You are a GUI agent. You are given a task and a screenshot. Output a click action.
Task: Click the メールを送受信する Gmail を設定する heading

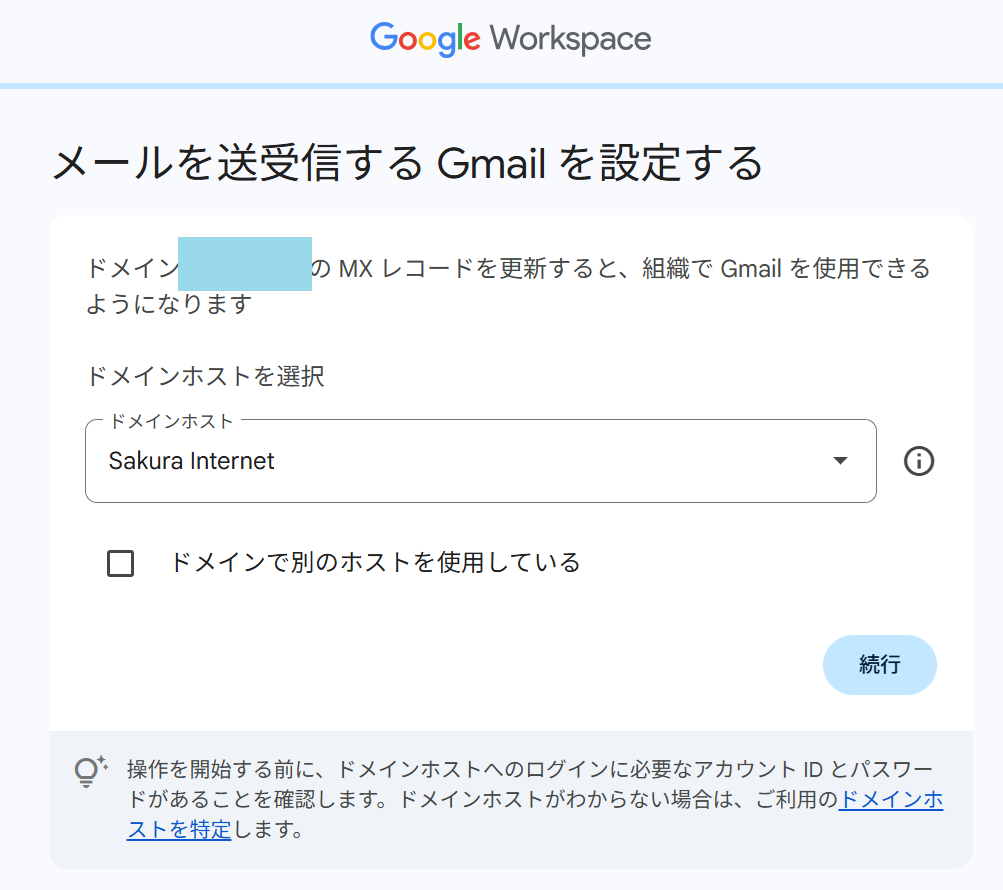coord(407,163)
